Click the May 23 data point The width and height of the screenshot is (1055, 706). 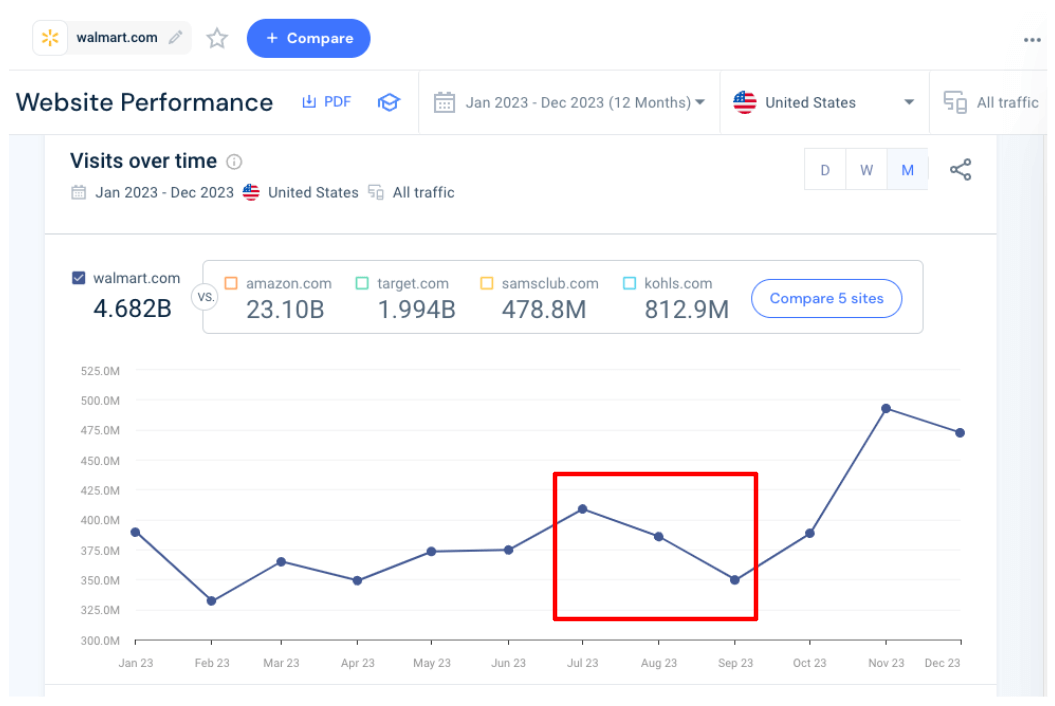pyautogui.click(x=431, y=551)
